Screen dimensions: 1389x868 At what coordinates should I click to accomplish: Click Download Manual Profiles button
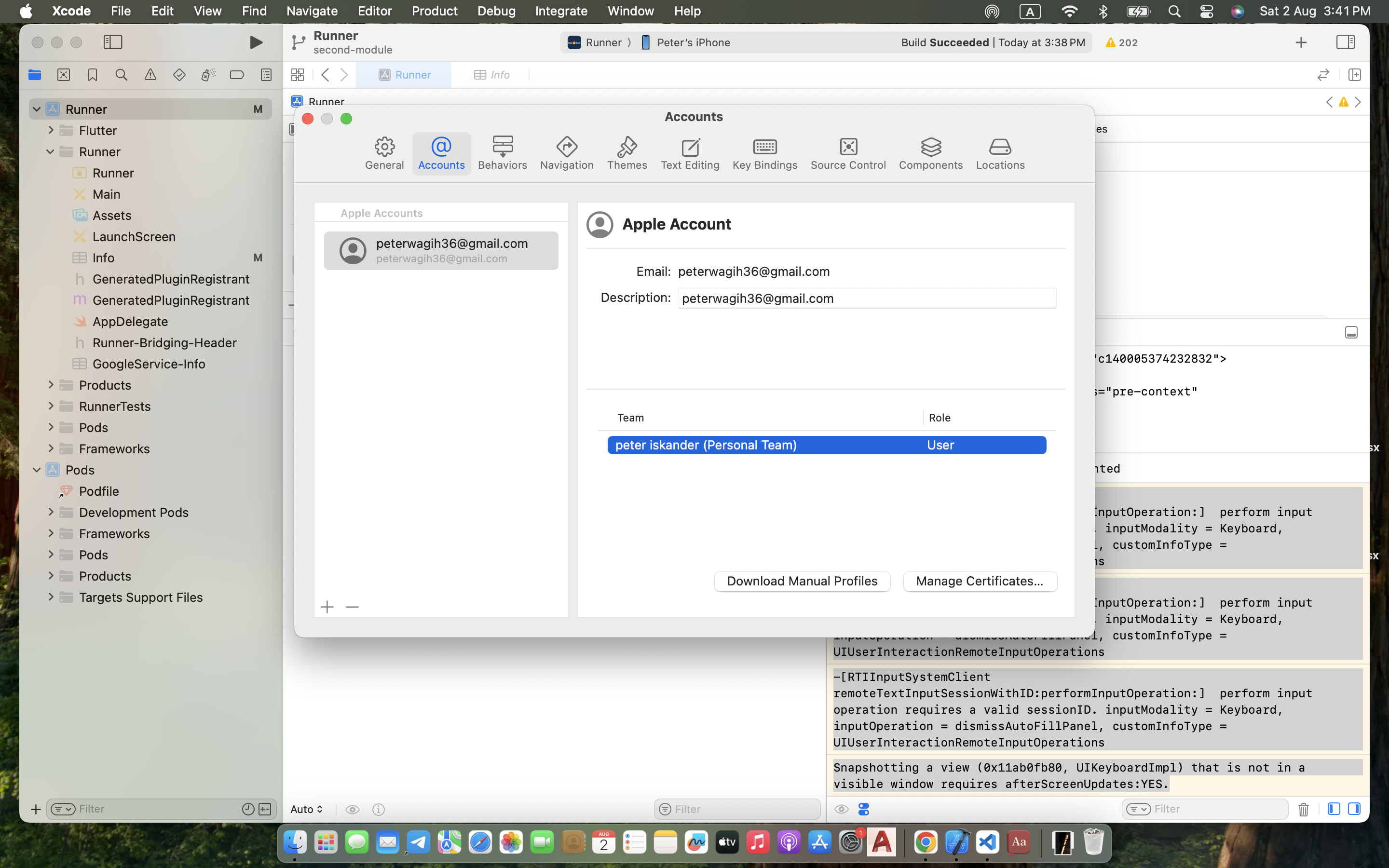(x=802, y=581)
